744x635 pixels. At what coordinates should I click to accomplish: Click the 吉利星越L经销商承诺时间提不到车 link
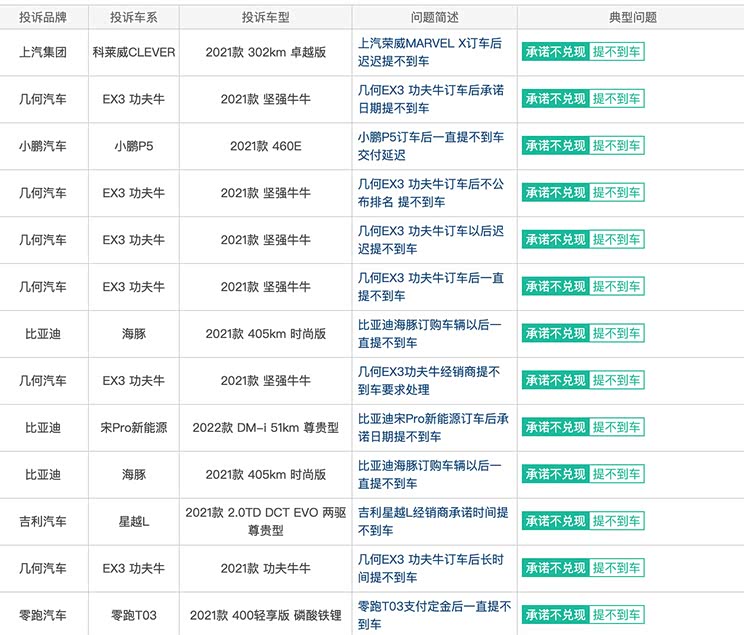[x=432, y=522]
